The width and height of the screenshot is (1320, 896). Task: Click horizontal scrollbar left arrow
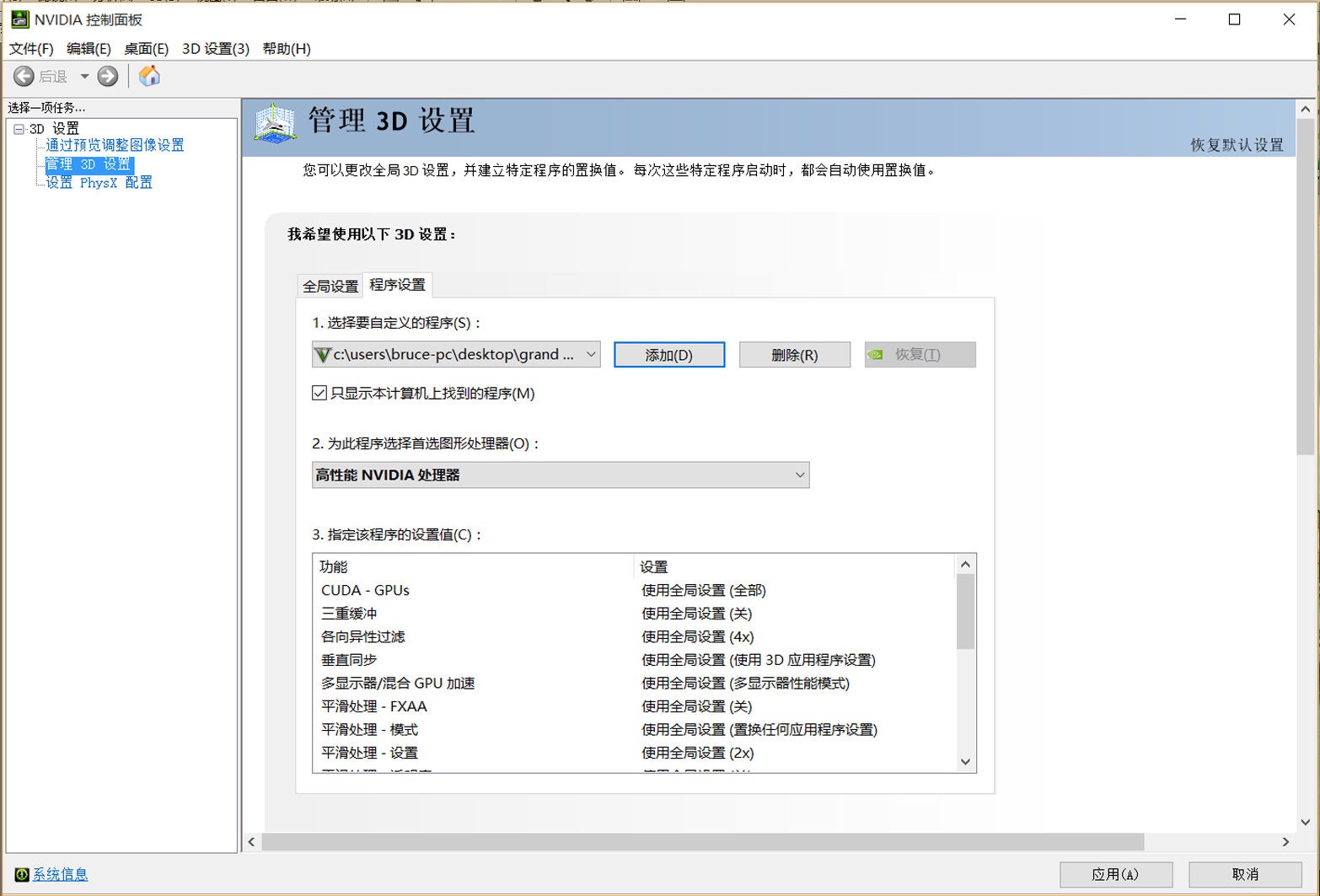[251, 841]
